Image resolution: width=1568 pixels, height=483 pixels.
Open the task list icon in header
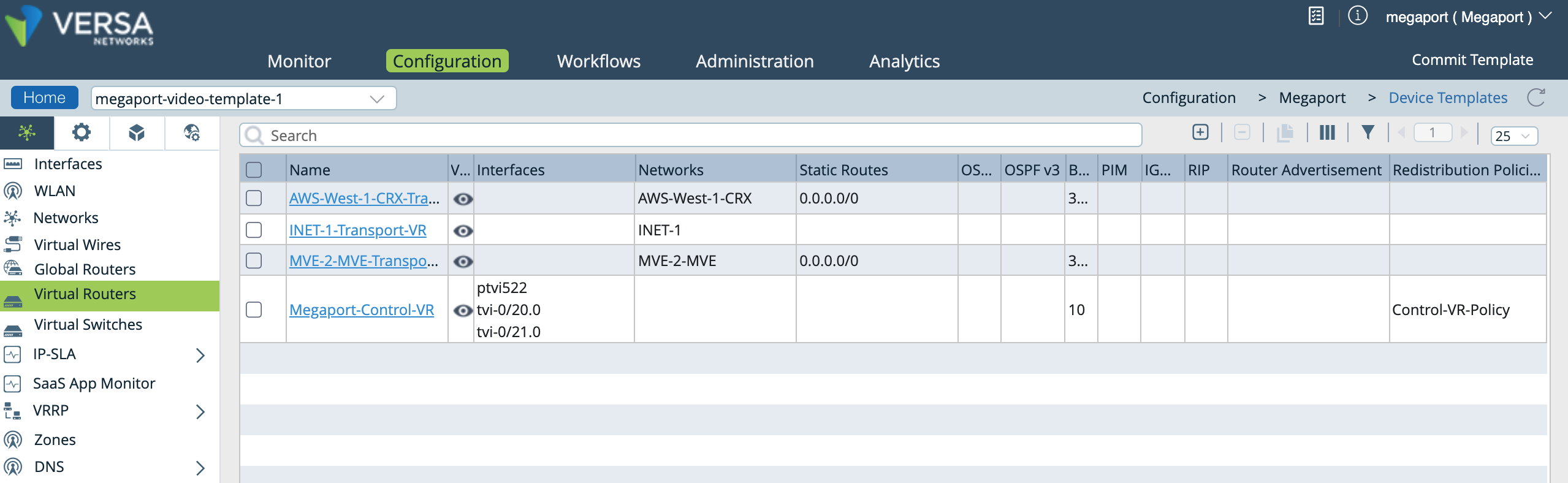[1316, 16]
